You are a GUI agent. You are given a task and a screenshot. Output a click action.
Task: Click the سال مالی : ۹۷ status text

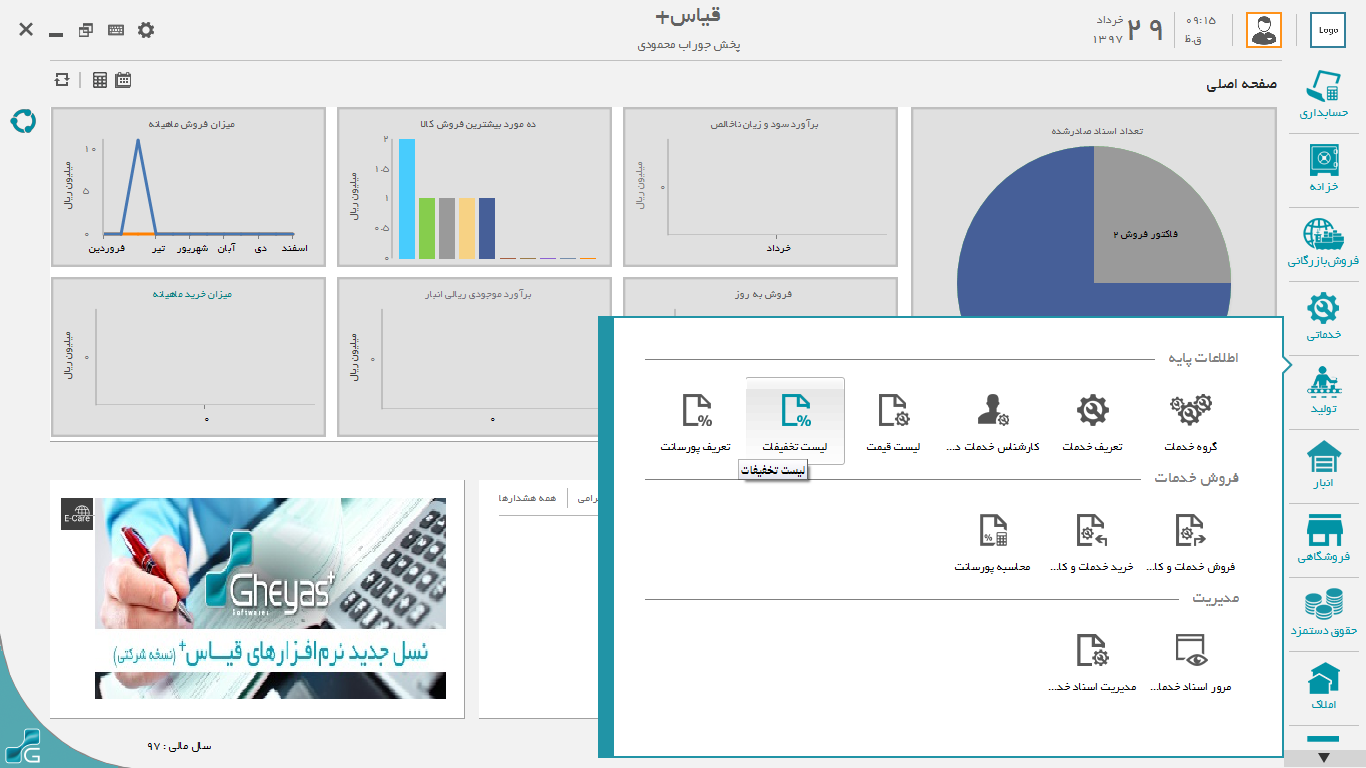point(180,746)
